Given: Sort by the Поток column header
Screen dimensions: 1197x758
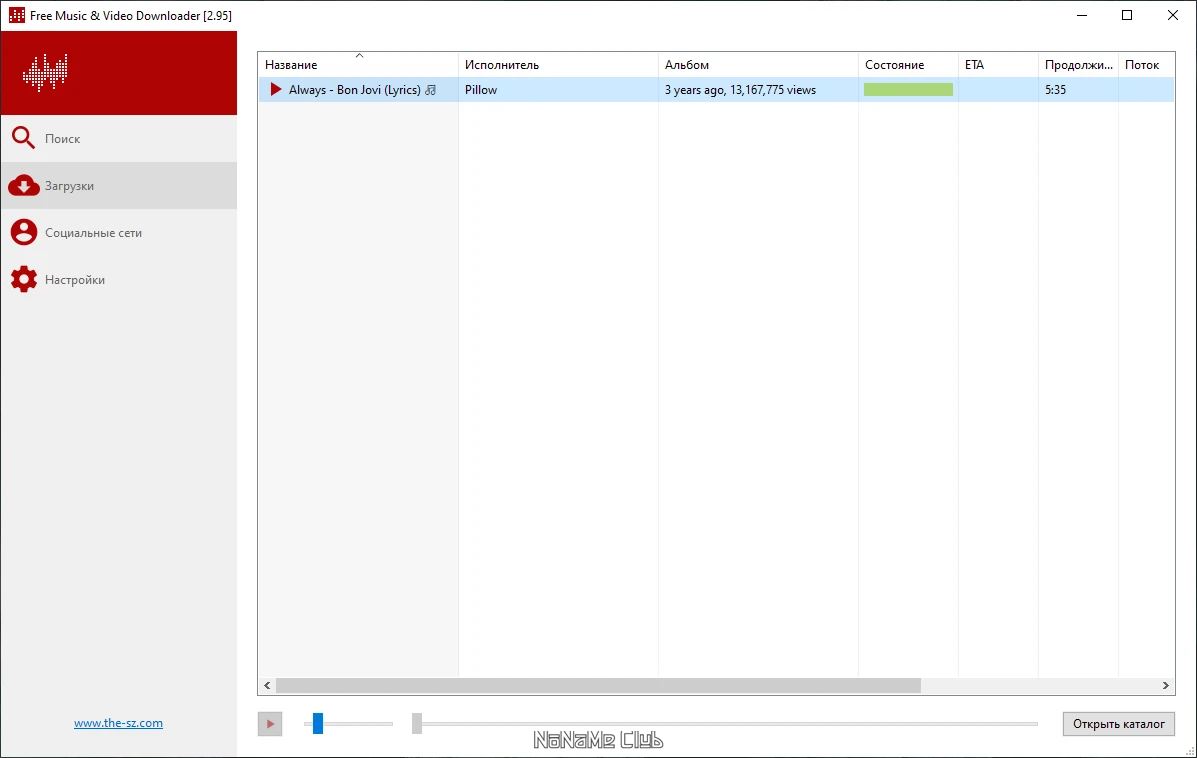Looking at the screenshot, I should tap(1147, 65).
